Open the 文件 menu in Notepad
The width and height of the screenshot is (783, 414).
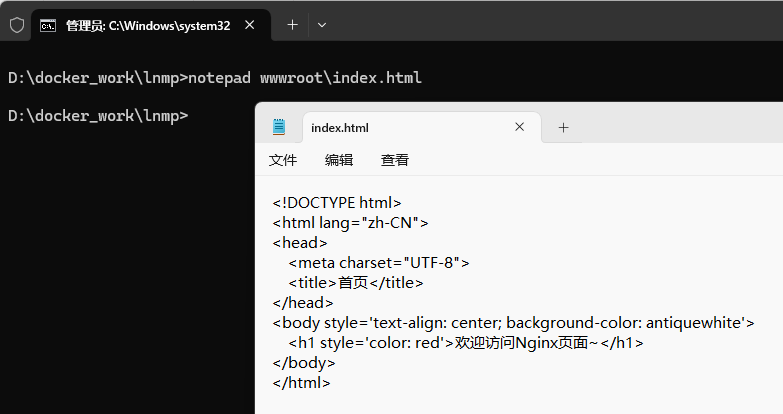coord(283,160)
